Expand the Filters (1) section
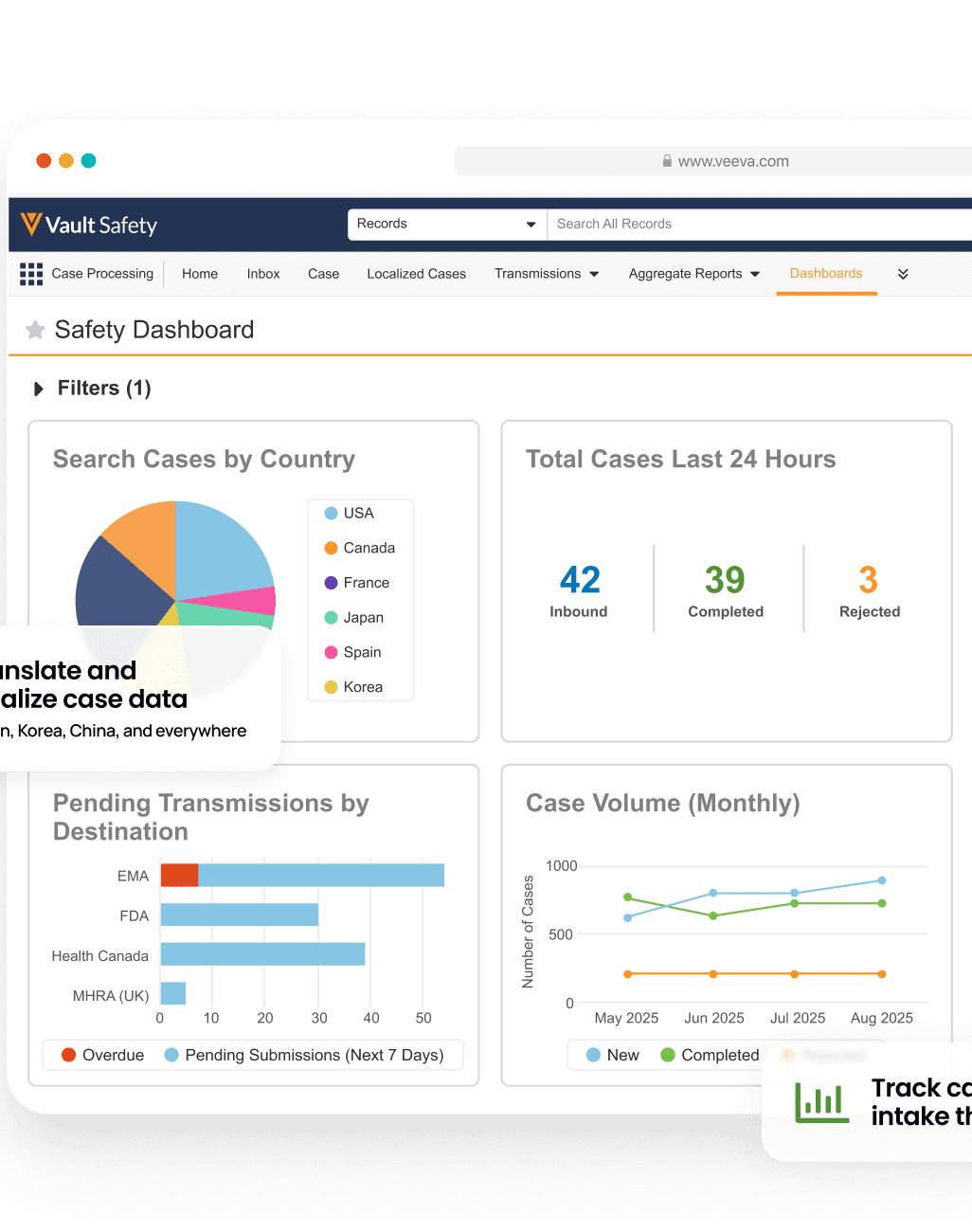972x1232 pixels. 92,389
